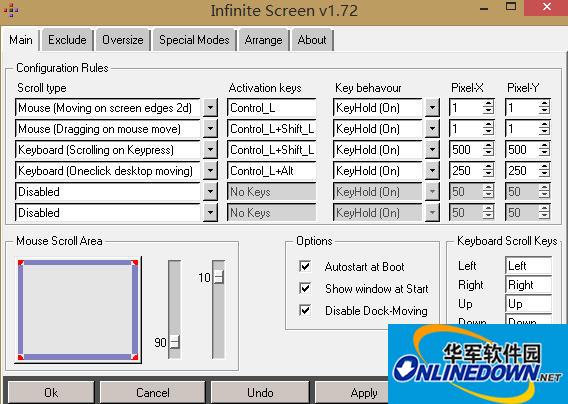Click the Activation keys column label
Viewport: 568px width, 404px height.
click(x=265, y=88)
